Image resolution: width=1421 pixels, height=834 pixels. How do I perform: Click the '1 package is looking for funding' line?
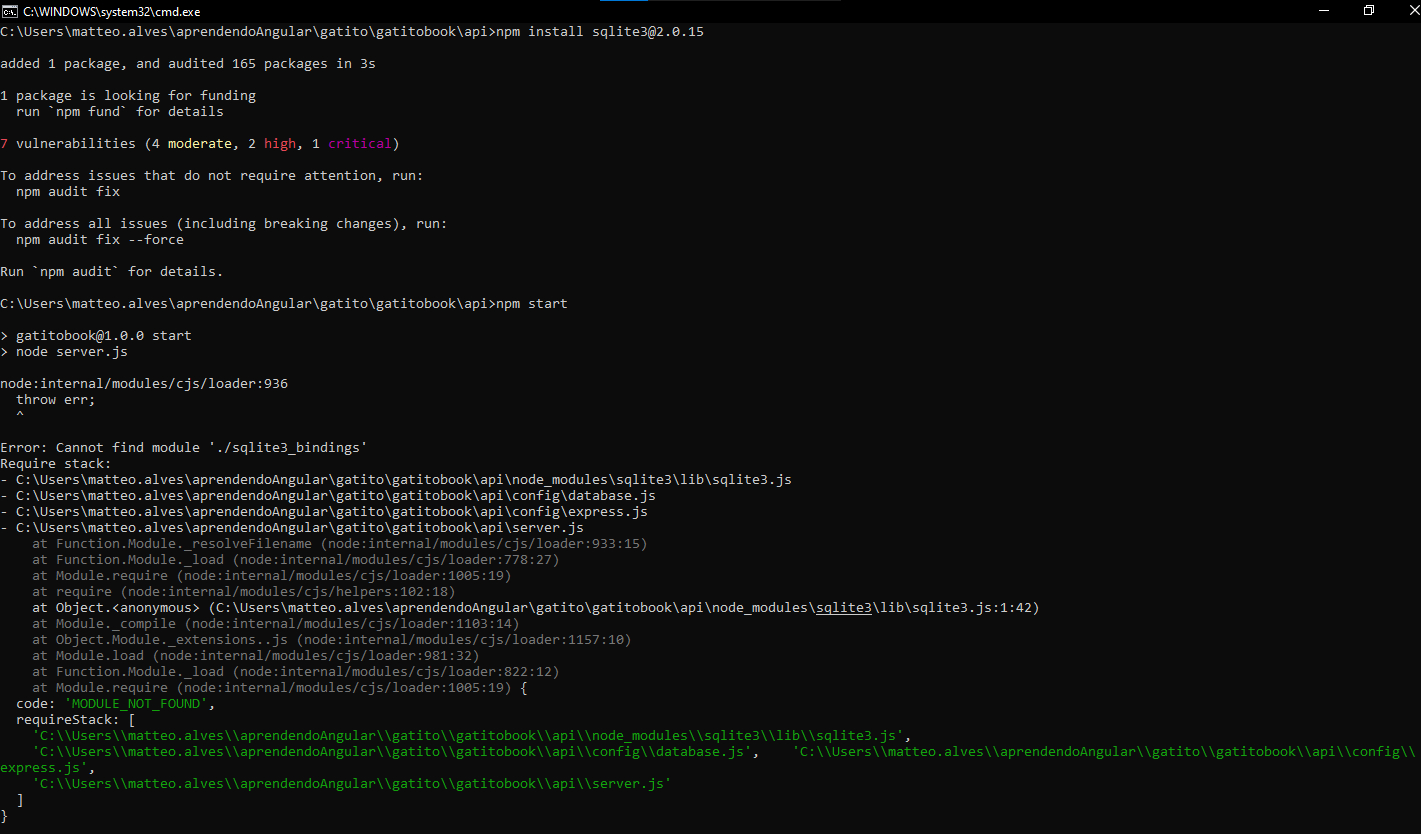[128, 96]
